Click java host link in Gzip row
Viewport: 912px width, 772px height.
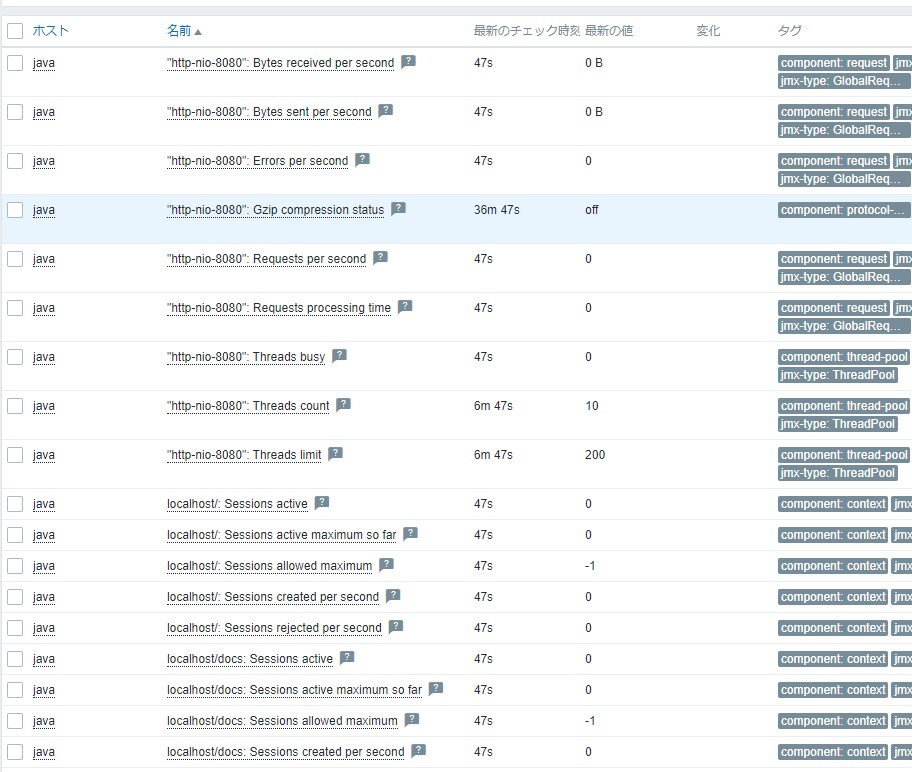pyautogui.click(x=43, y=210)
